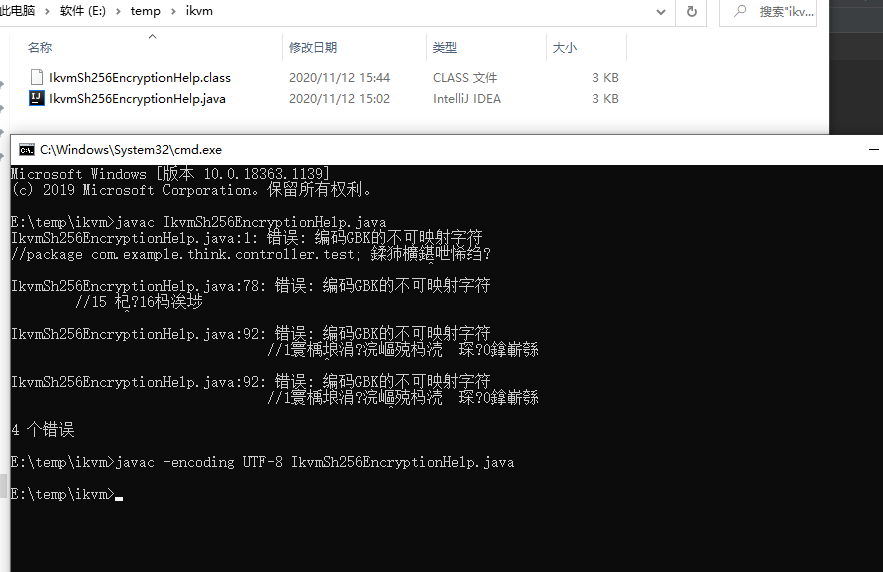
Task: Select the IkvmSh256EncryptionHelp.class file icon
Action: (x=37, y=77)
